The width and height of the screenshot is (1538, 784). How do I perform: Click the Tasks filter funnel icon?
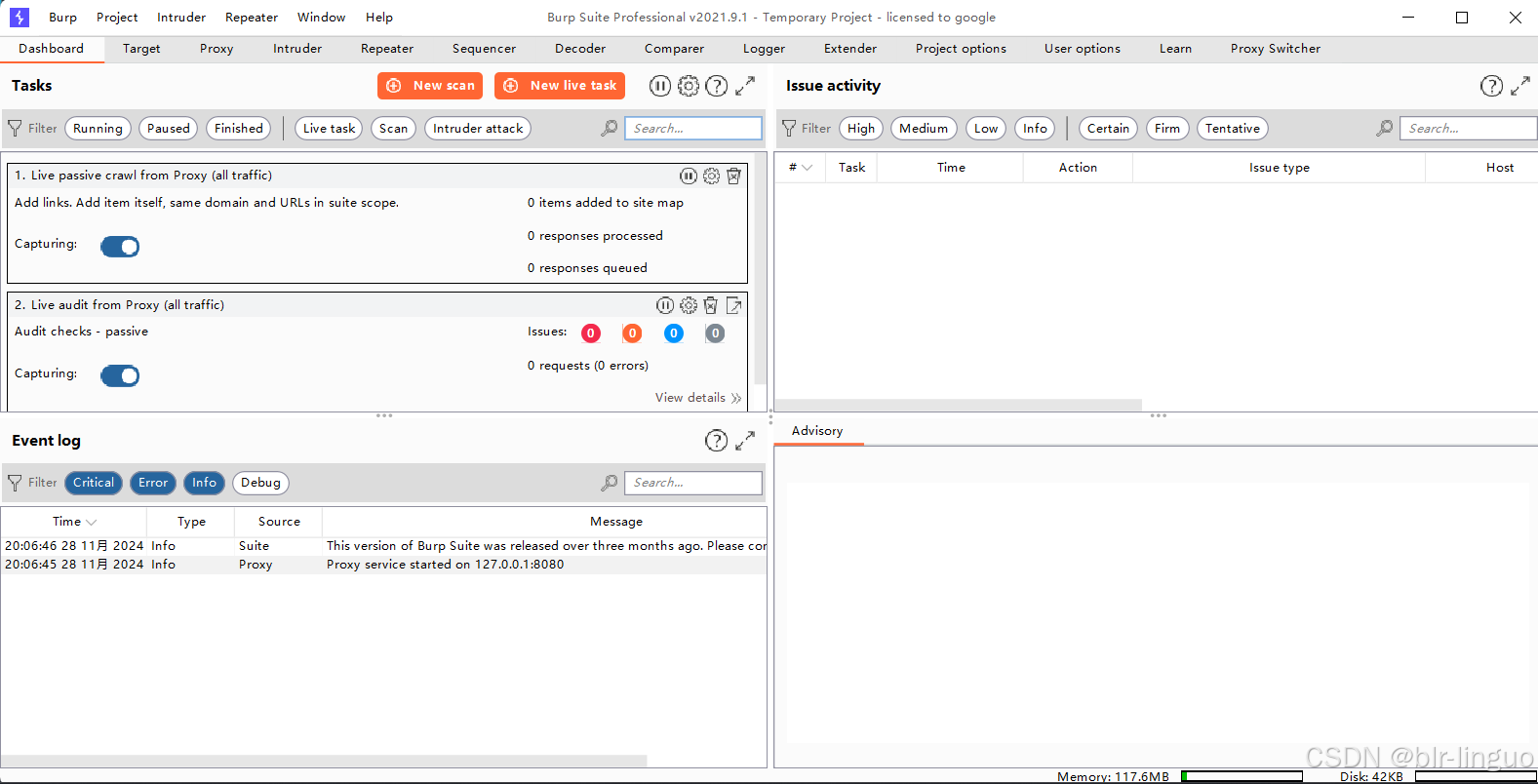tap(15, 128)
